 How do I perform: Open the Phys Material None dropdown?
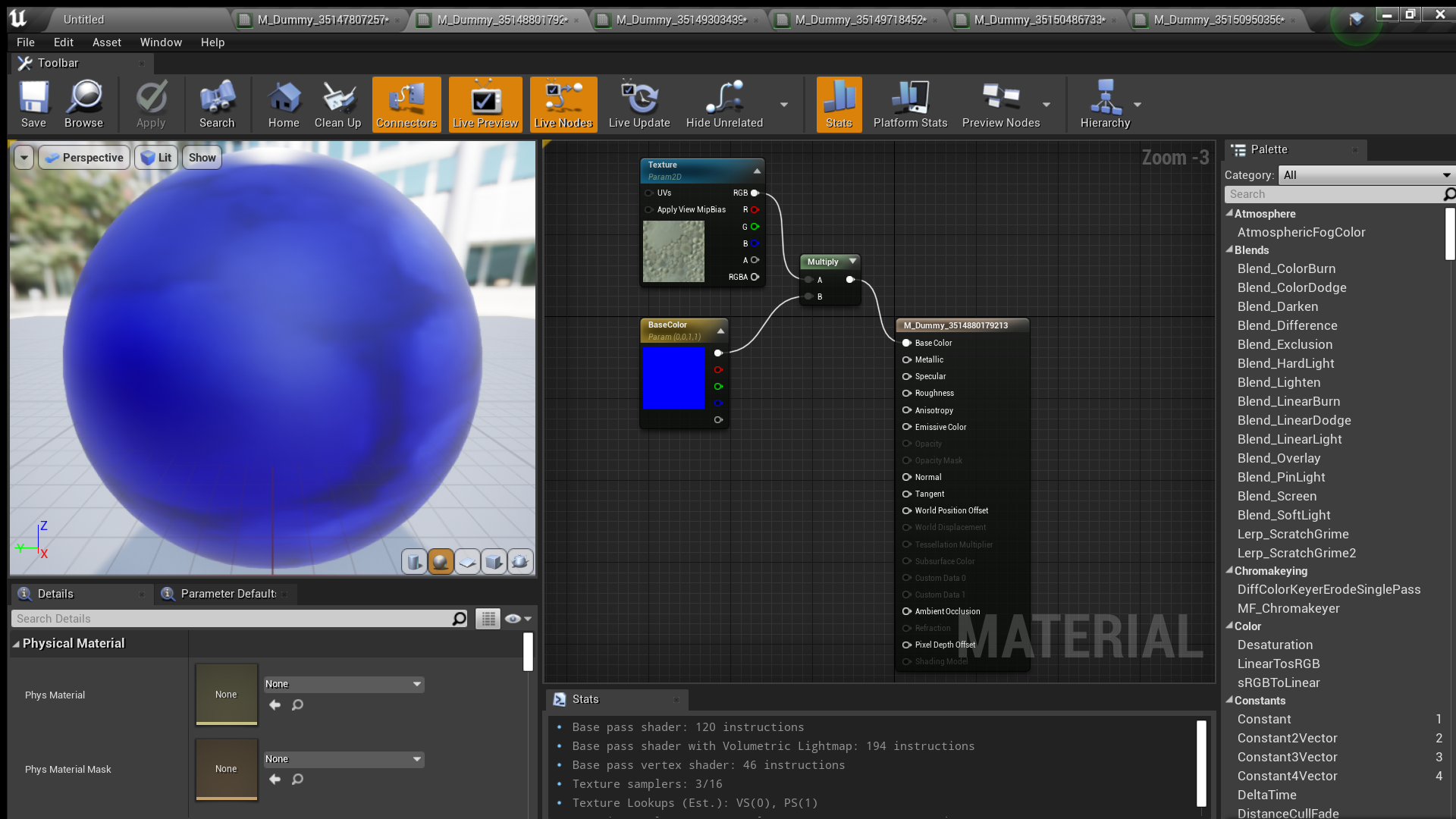343,684
